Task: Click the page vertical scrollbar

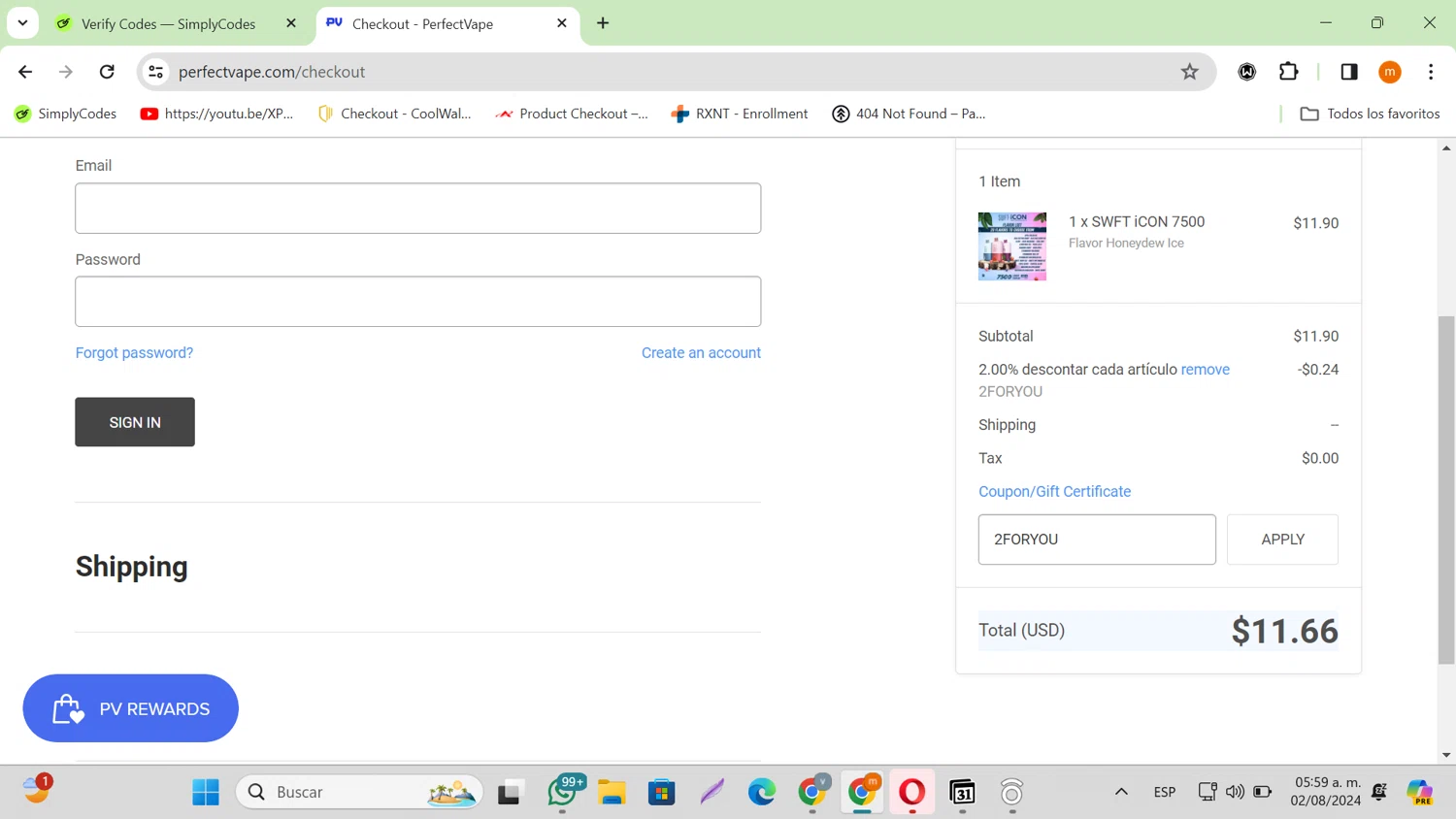Action: pos(1446,490)
